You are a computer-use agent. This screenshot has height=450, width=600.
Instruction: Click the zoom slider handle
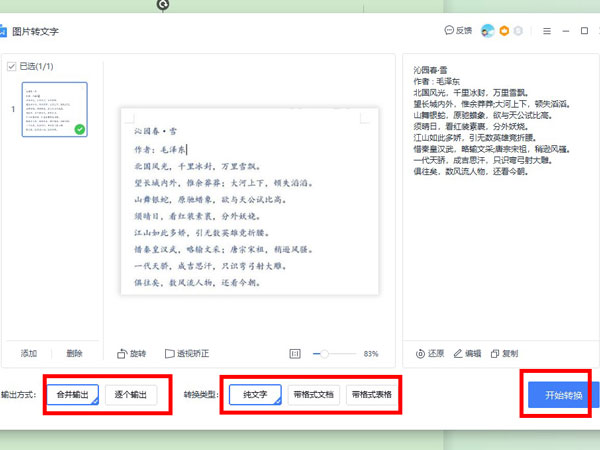(x=325, y=353)
